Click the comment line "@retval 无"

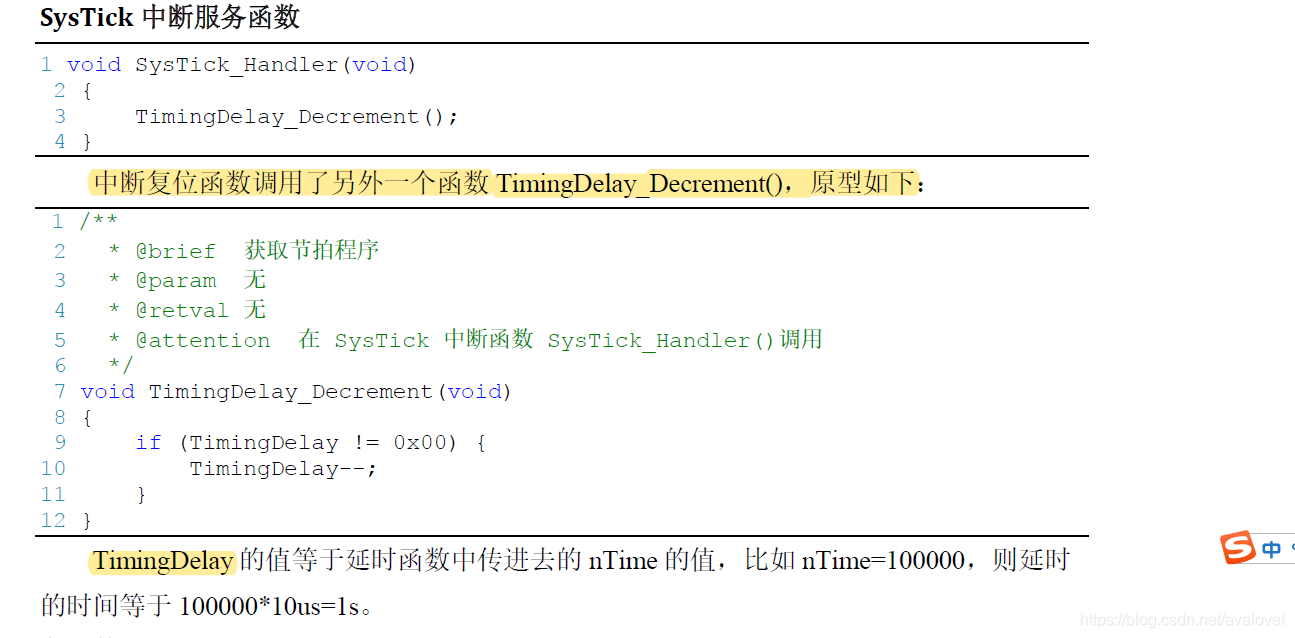coord(201,310)
